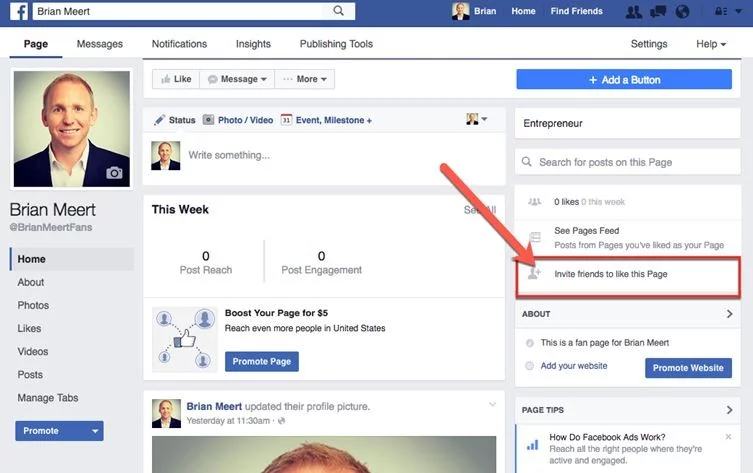Click the invite friends person icon

(x=534, y=273)
